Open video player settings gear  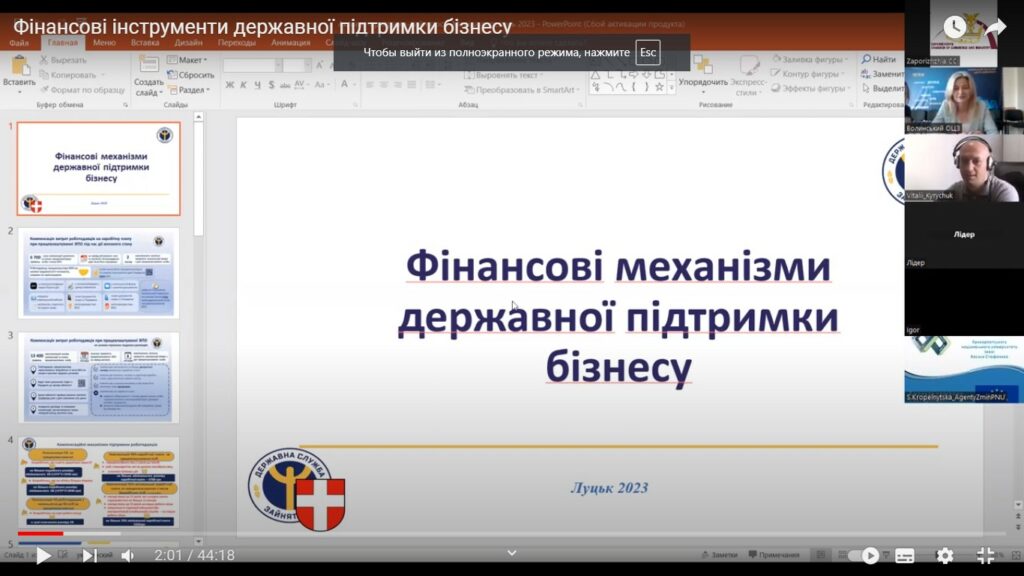[x=945, y=556]
